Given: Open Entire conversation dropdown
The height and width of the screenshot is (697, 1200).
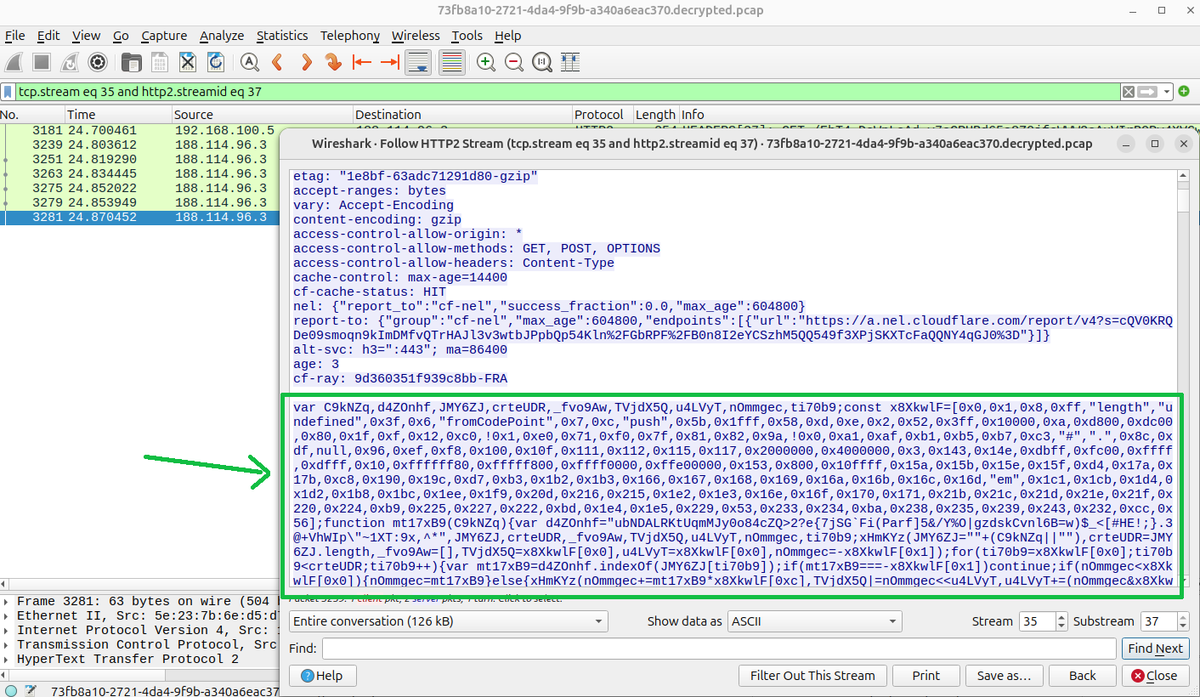Looking at the screenshot, I should click(447, 621).
